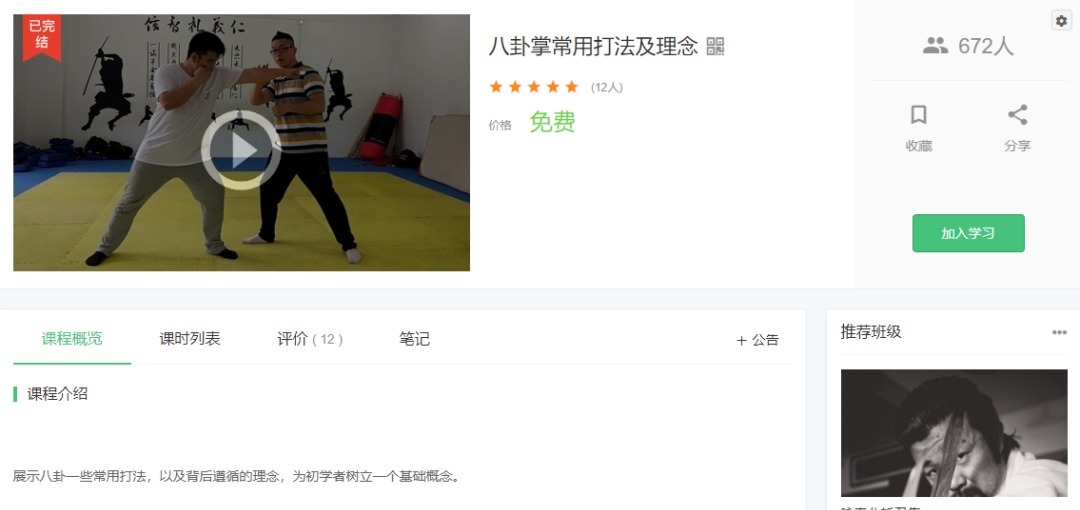Screen dimensions: 1080x510
Task: Click the 分享 share icon
Action: pos(1017,114)
